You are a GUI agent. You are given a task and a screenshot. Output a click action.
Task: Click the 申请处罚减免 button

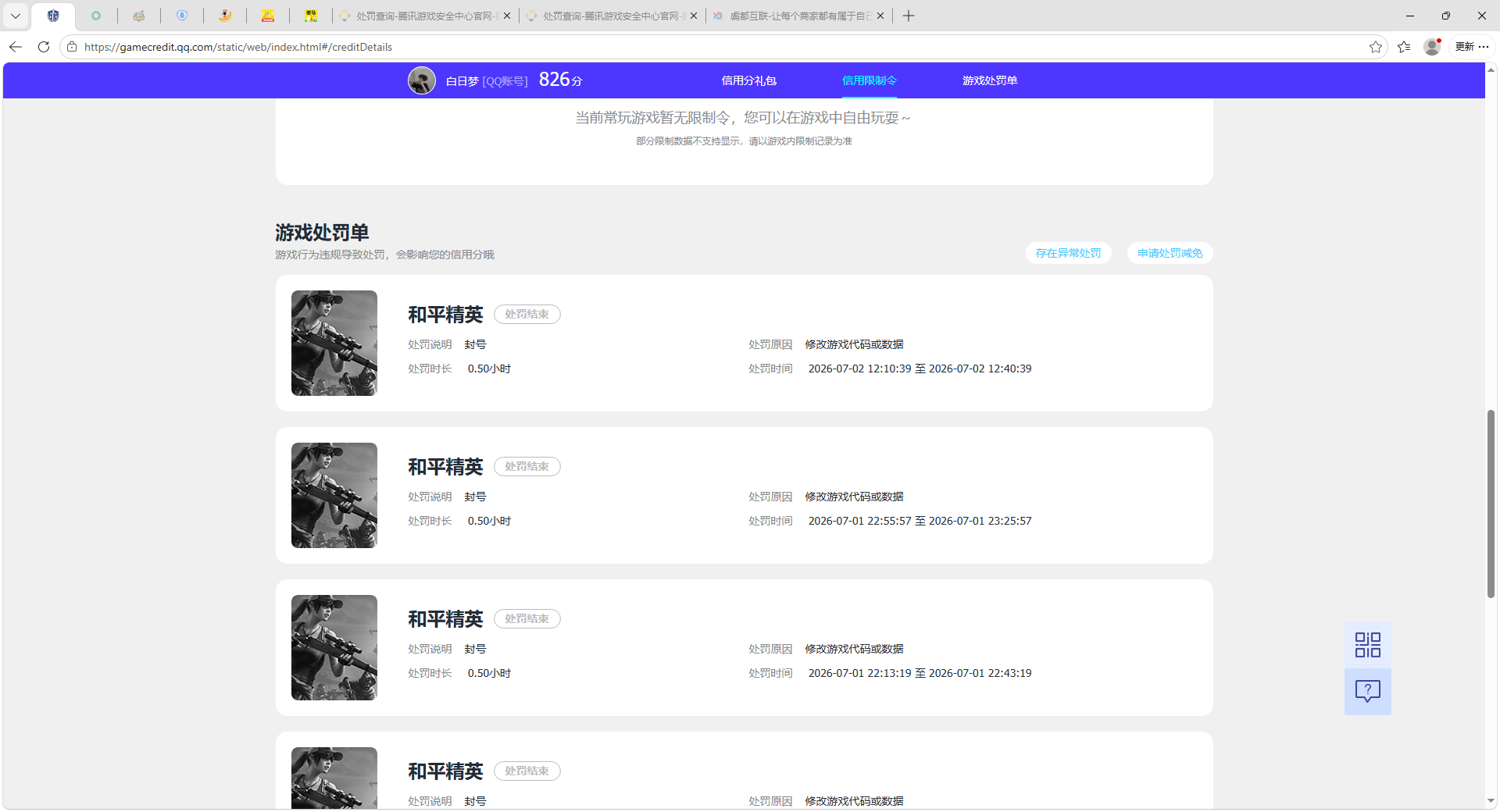pos(1170,253)
